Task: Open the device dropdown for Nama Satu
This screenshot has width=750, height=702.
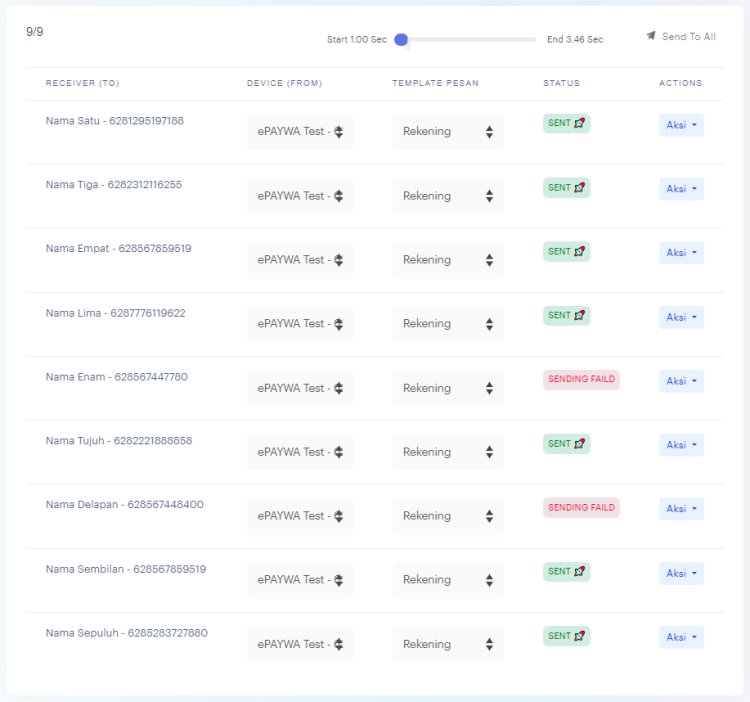Action: pos(300,132)
